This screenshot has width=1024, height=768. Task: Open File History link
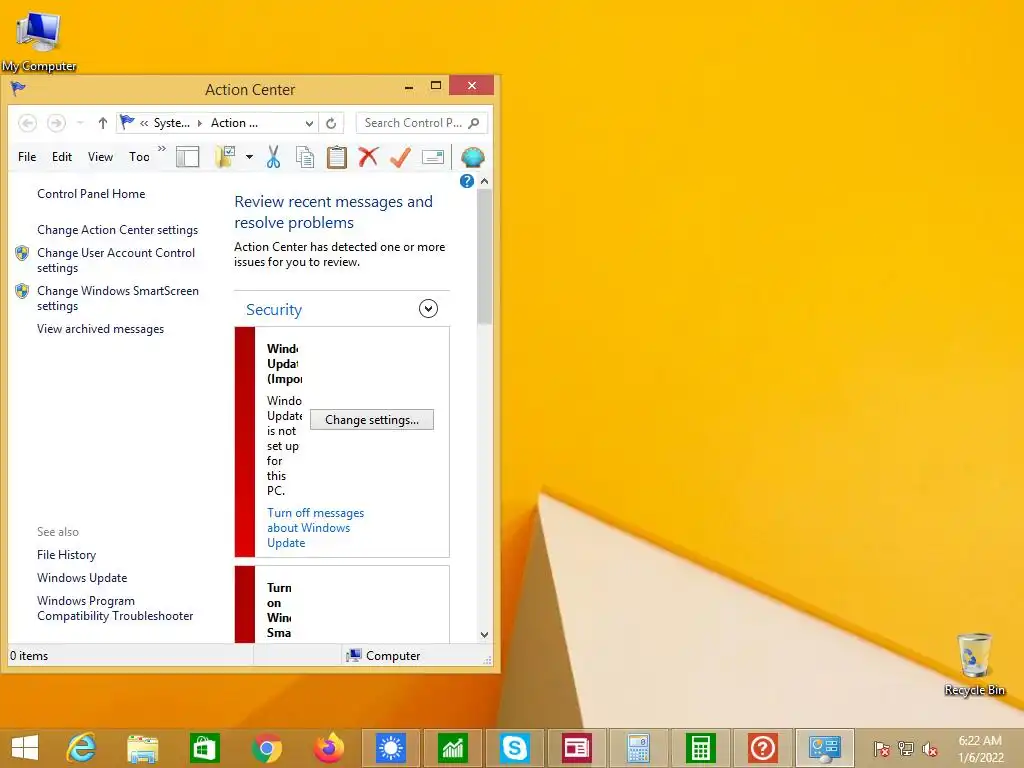(x=67, y=555)
